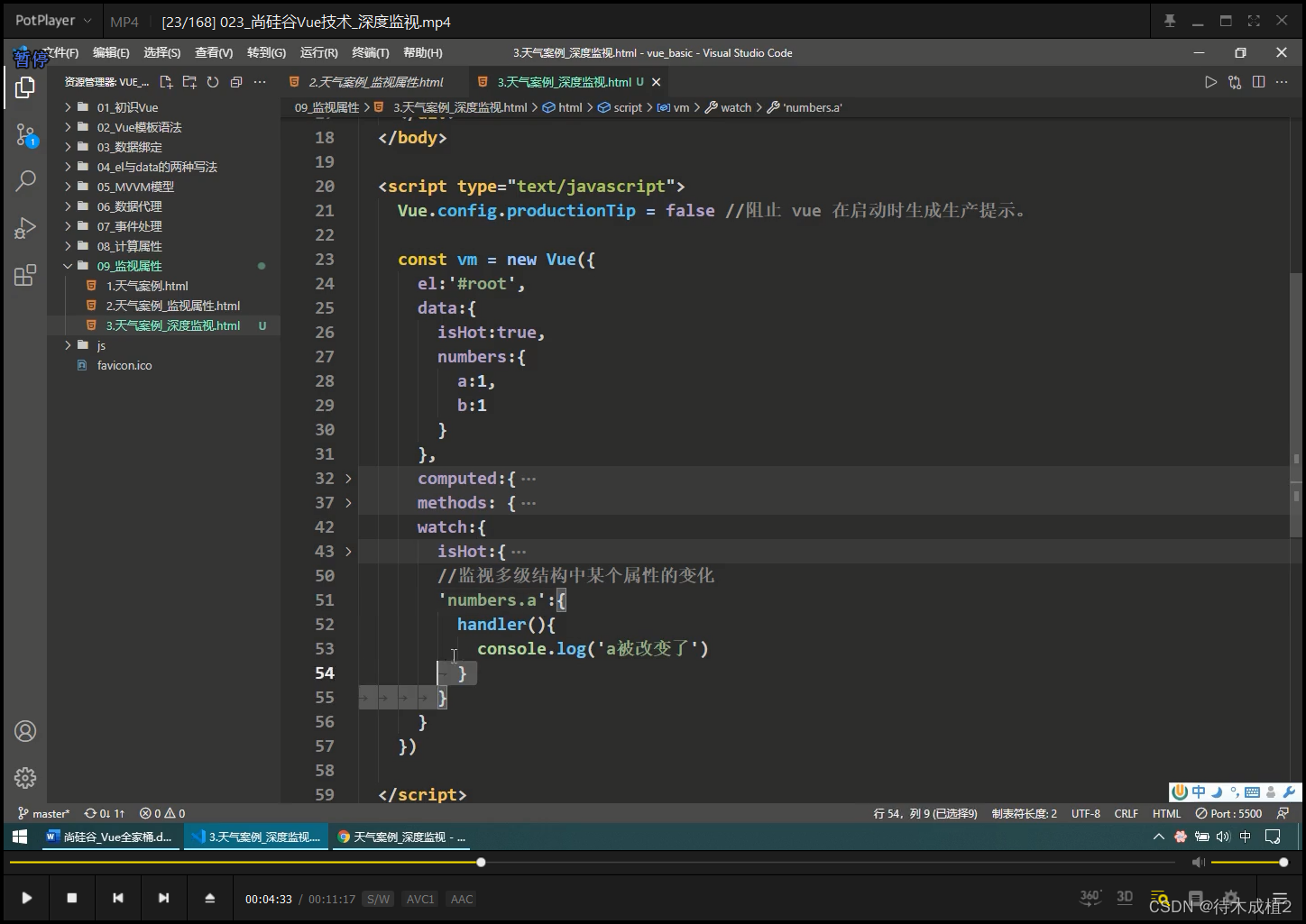Image resolution: width=1306 pixels, height=924 pixels.
Task: Open the Run and Debug view
Action: pos(25,228)
